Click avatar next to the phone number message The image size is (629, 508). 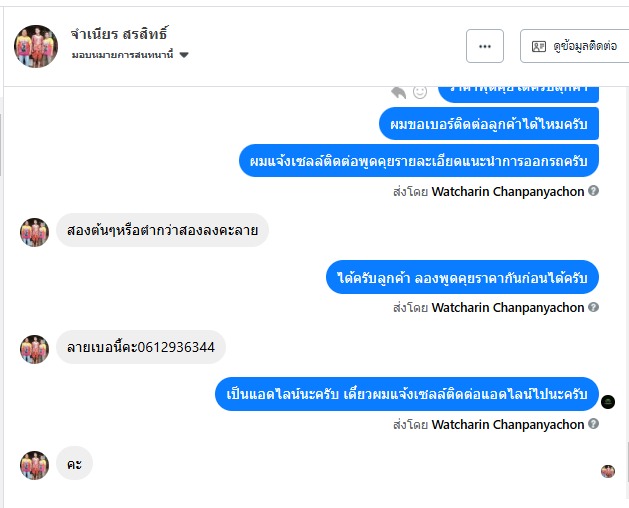pyautogui.click(x=34, y=349)
